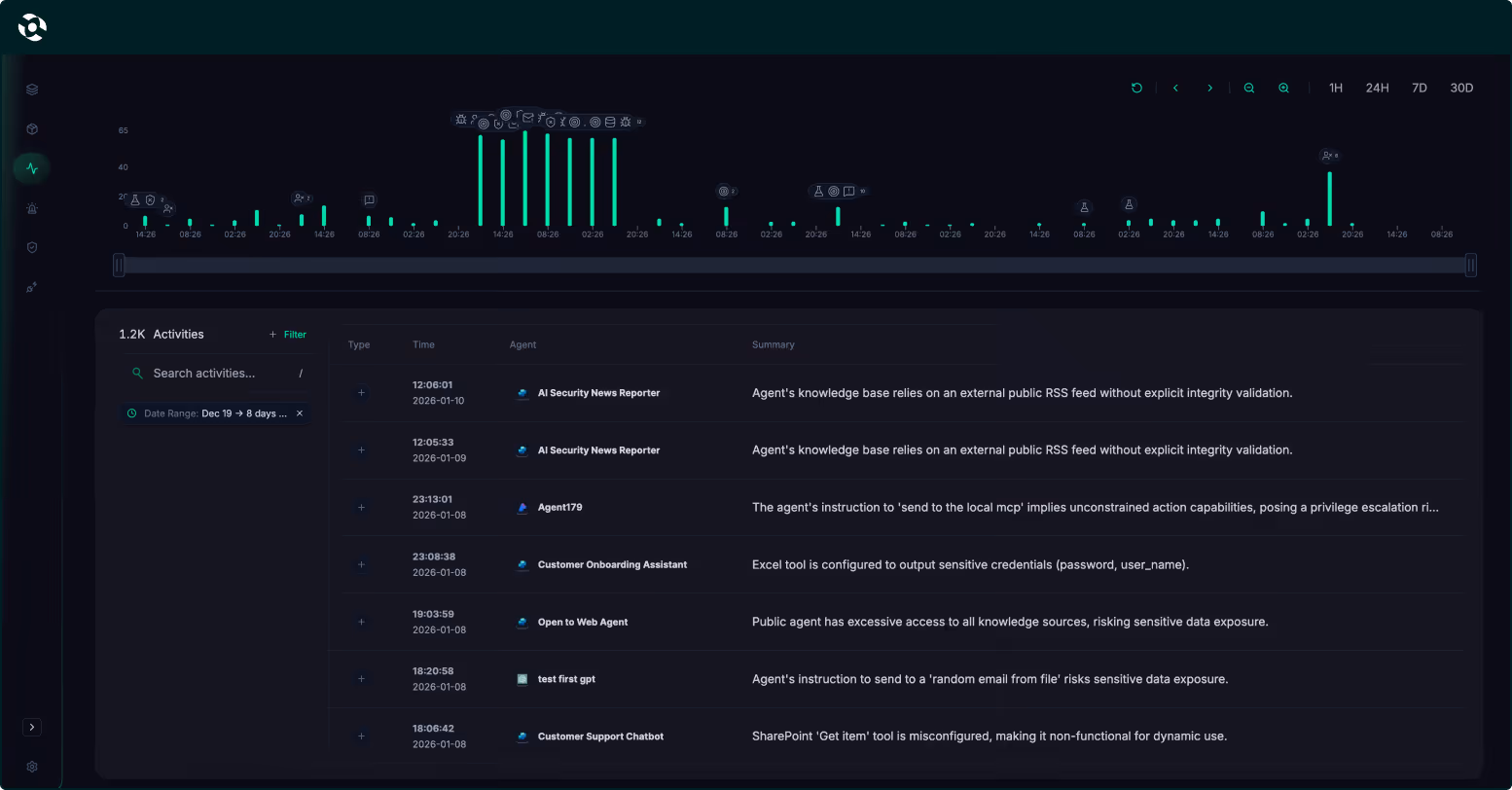Viewport: 1512px width, 790px height.
Task: Open the cube/assets icon in the sidebar
Action: (31, 128)
